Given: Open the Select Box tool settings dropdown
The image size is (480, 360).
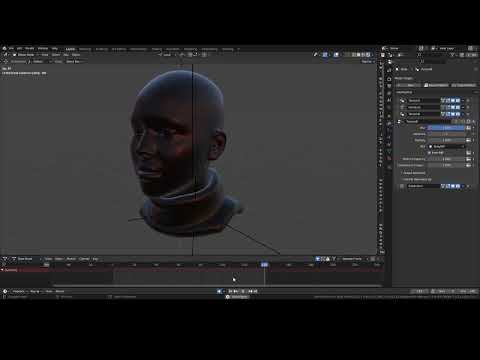Looking at the screenshot, I should (x=74, y=62).
